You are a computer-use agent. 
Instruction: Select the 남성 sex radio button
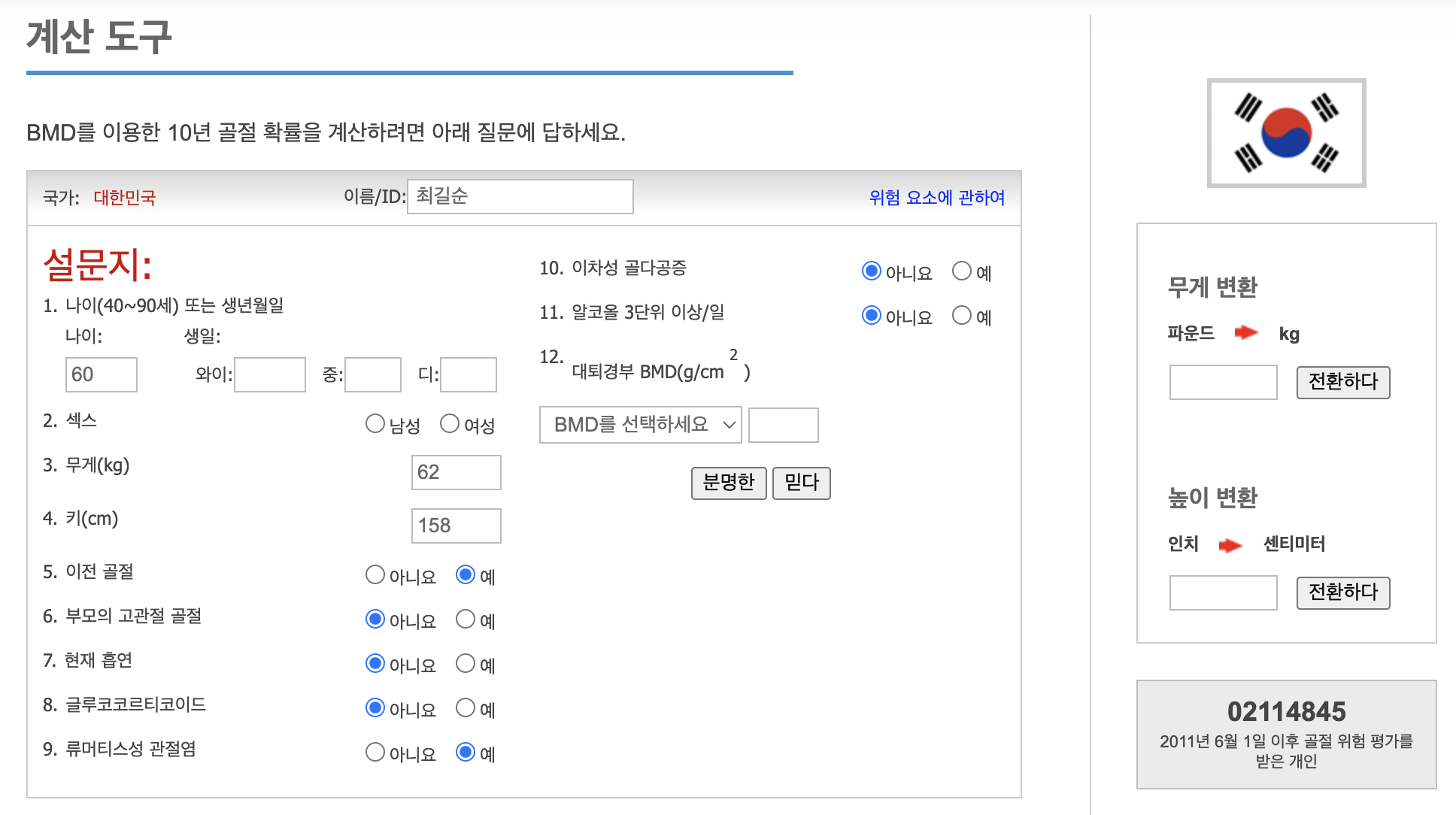coord(375,423)
